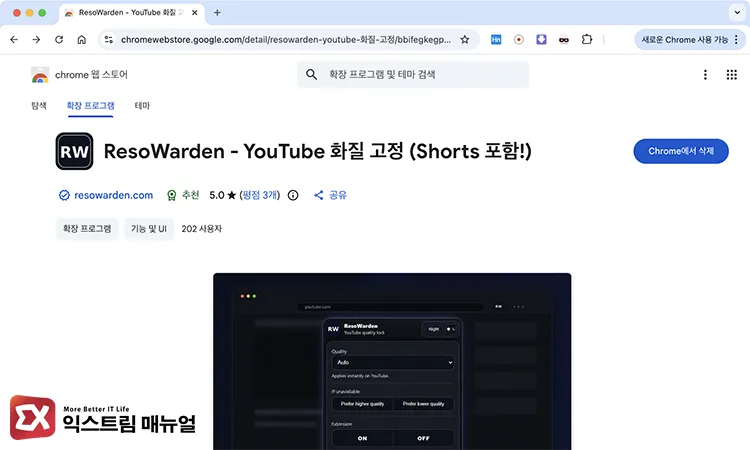View site information in the address bar

coord(109,40)
